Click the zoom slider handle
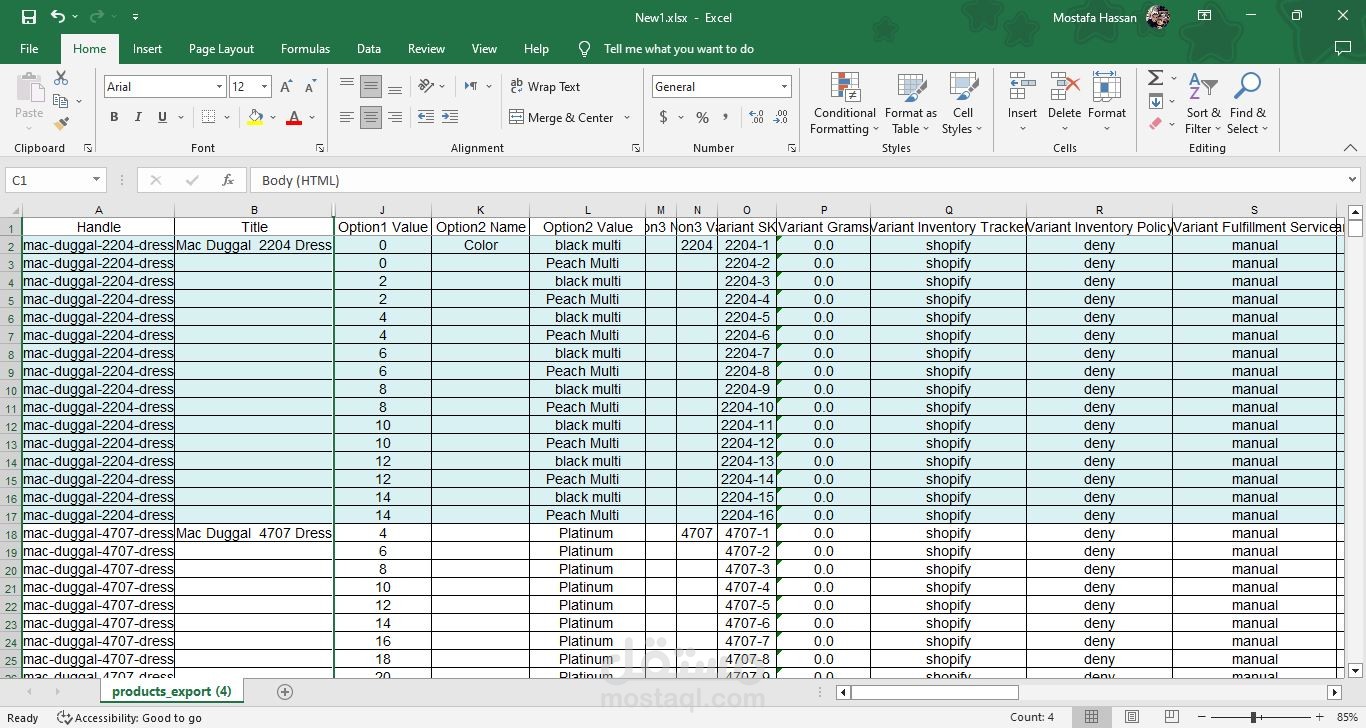The image size is (1366, 728). coord(1253,717)
